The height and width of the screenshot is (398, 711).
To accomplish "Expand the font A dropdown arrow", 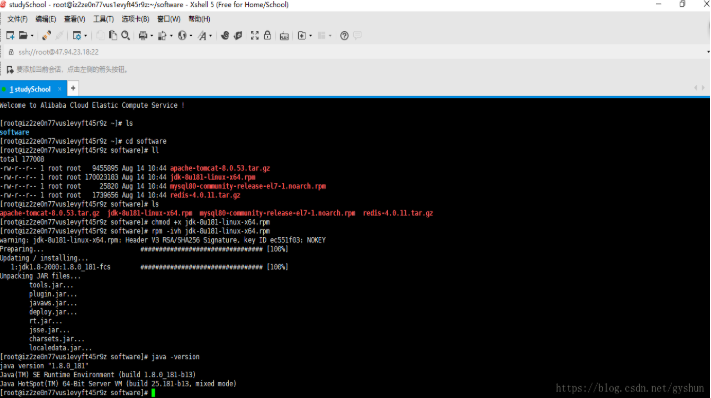I will click(x=211, y=36).
